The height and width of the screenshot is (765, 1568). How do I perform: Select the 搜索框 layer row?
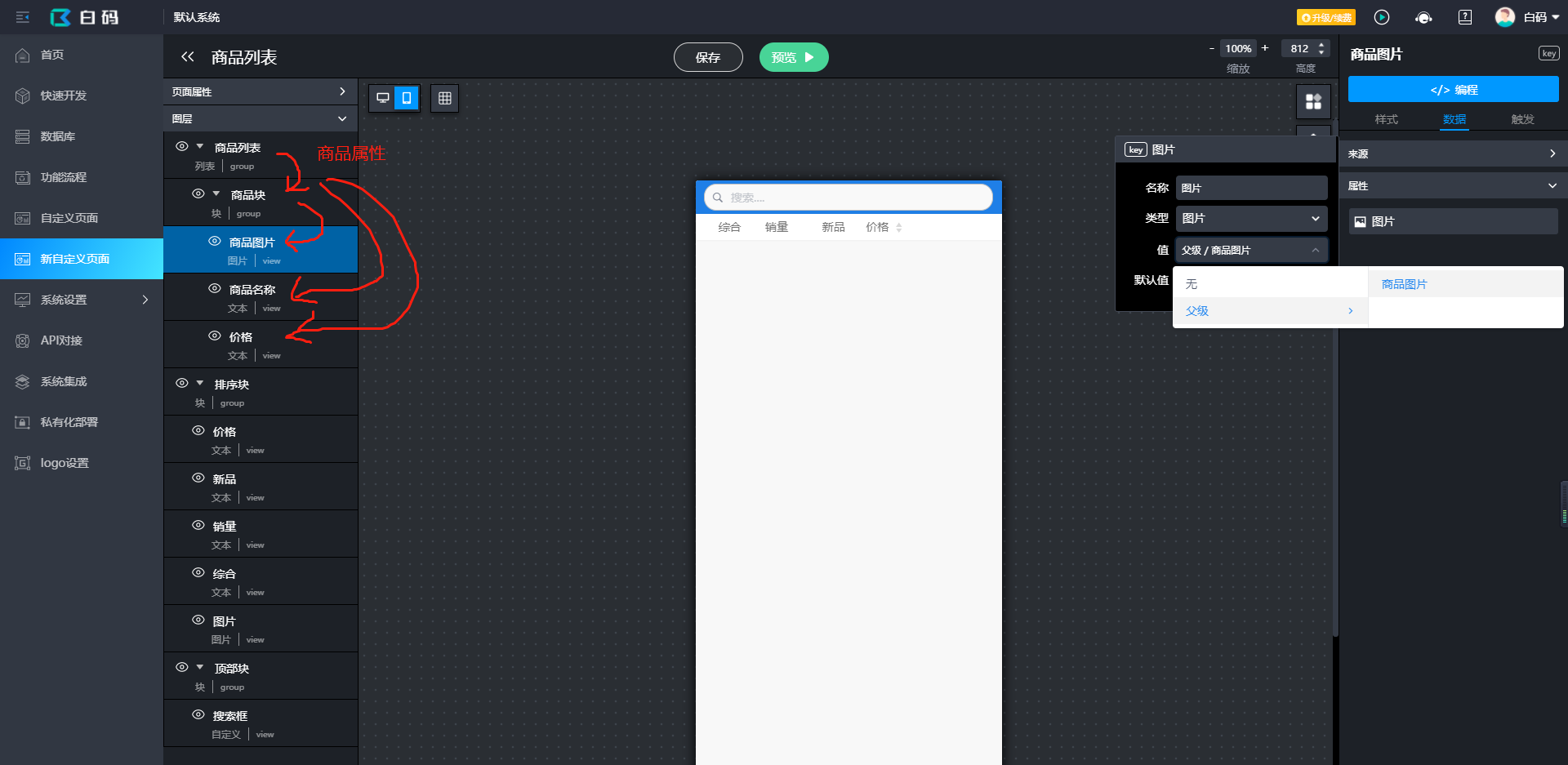pos(261,723)
